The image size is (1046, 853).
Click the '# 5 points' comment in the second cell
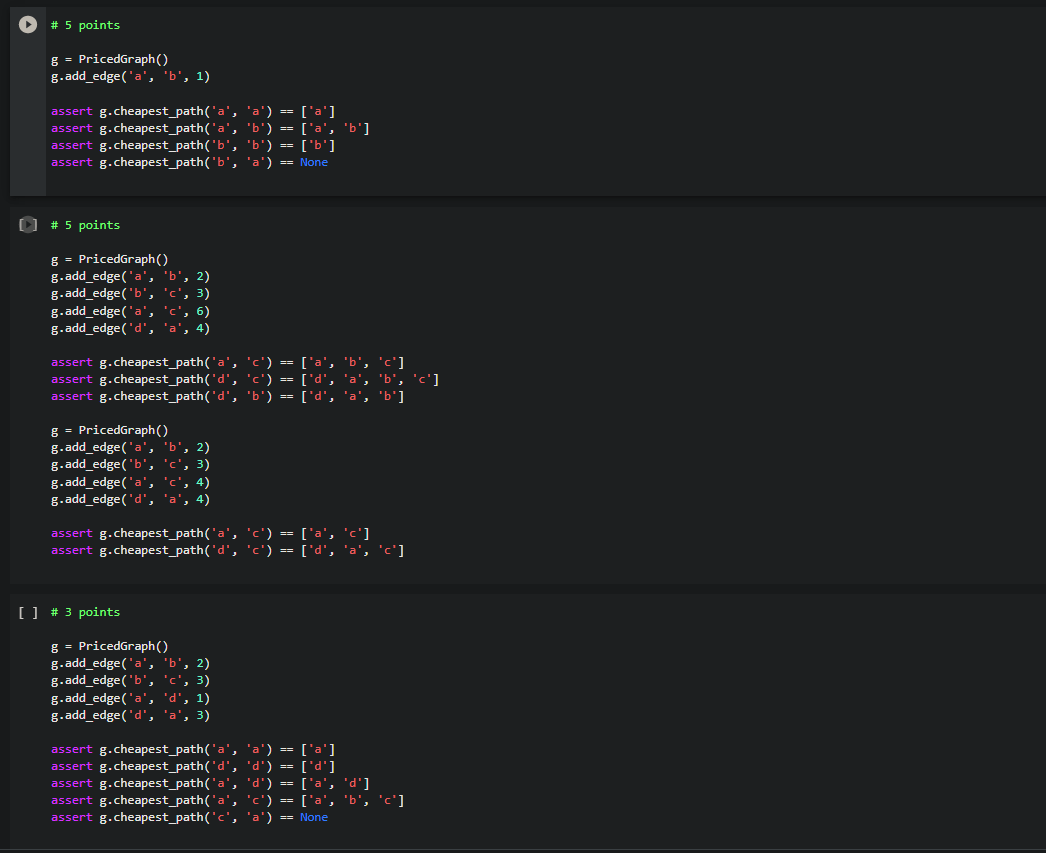coord(85,225)
